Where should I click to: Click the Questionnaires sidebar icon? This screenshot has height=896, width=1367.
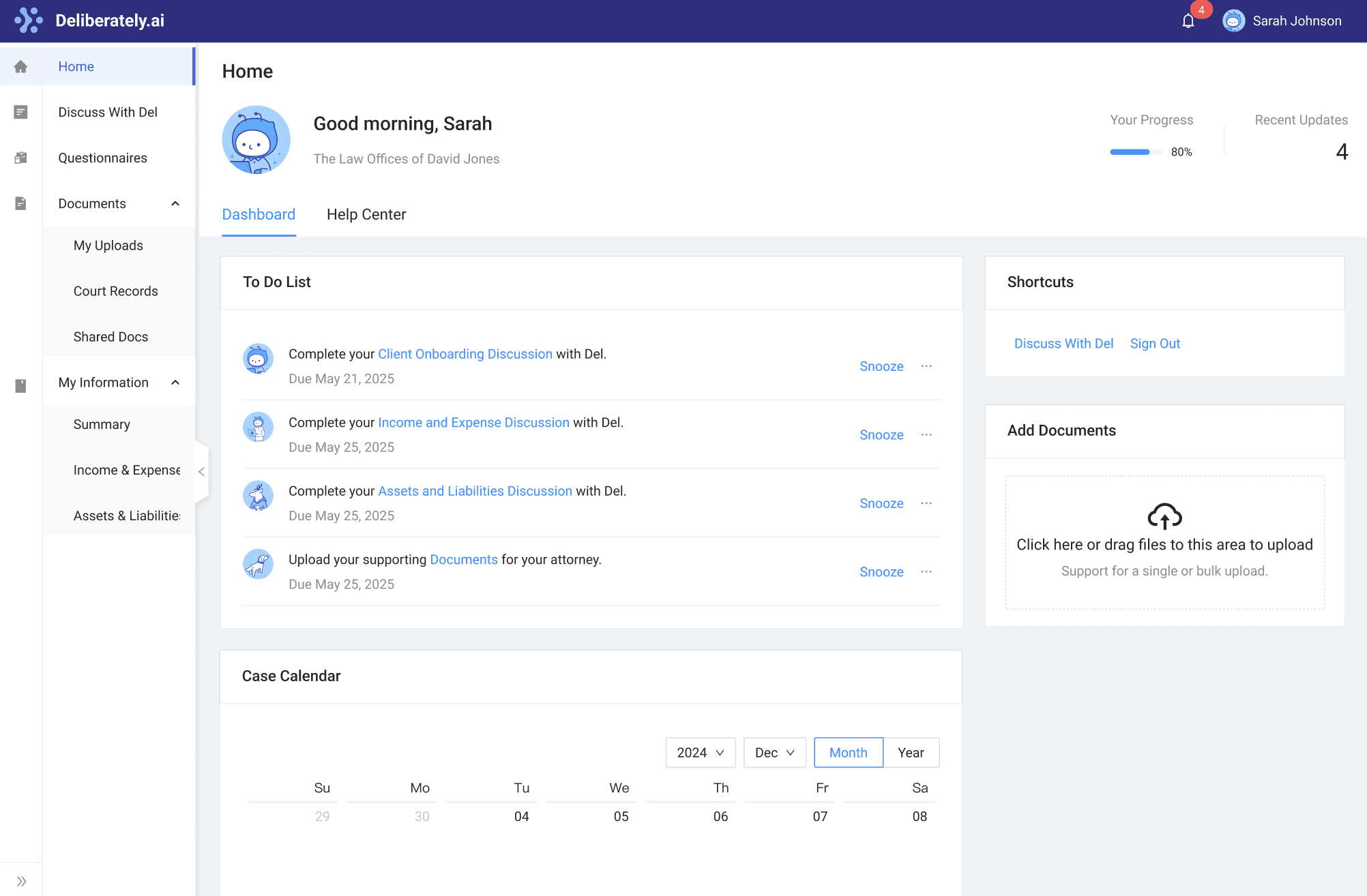point(20,158)
